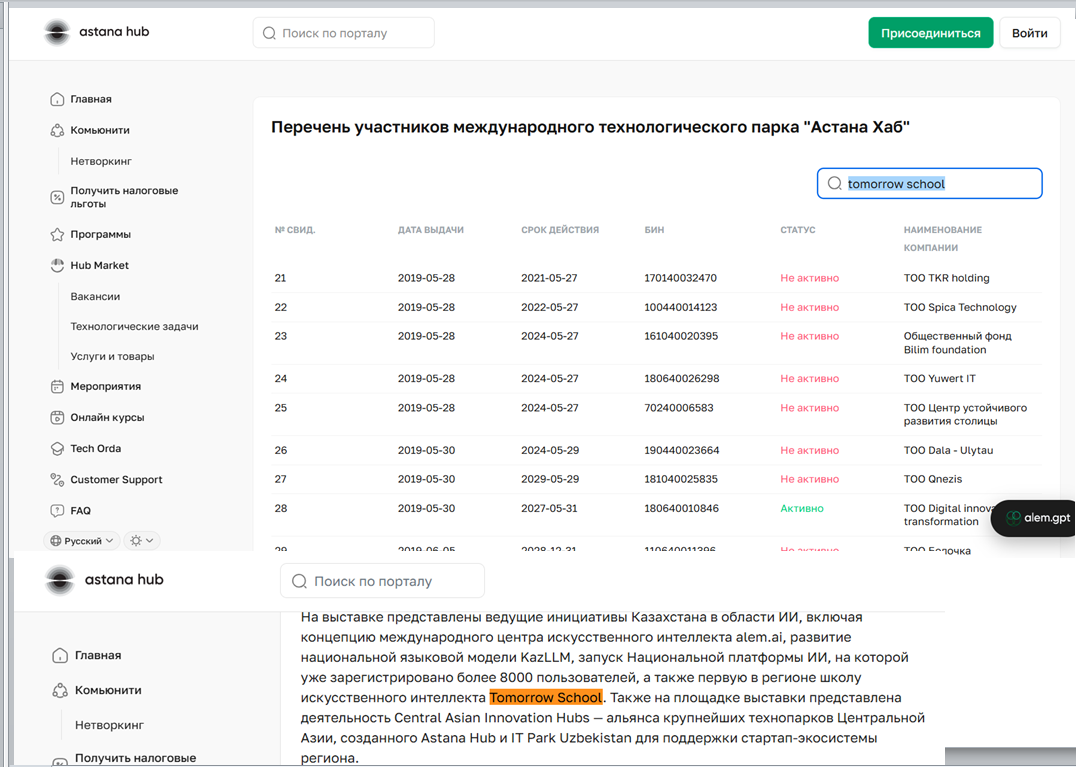
Task: Open Технологические задачи menu item
Action: click(134, 327)
